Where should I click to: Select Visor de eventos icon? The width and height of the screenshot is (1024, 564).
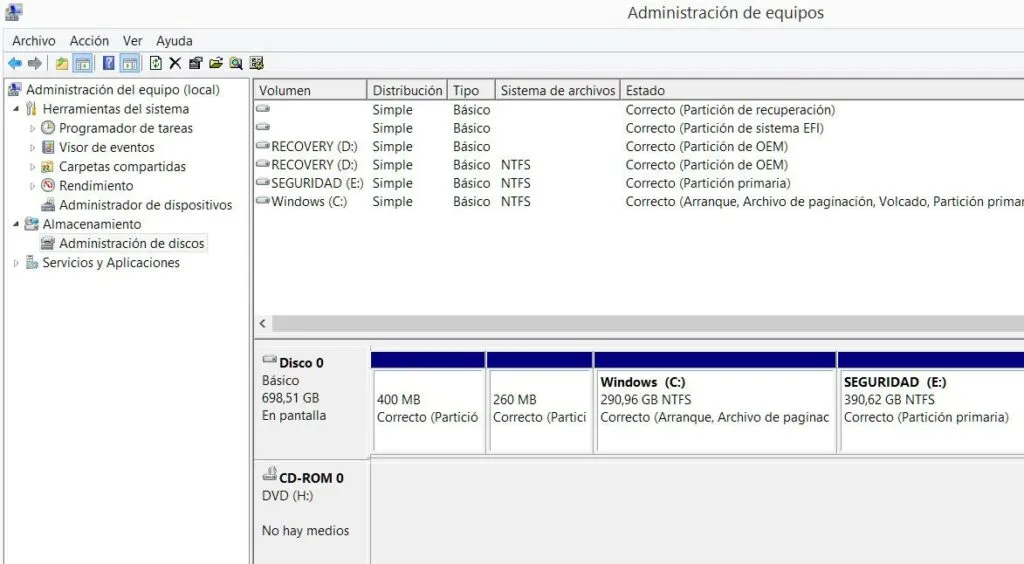point(48,147)
